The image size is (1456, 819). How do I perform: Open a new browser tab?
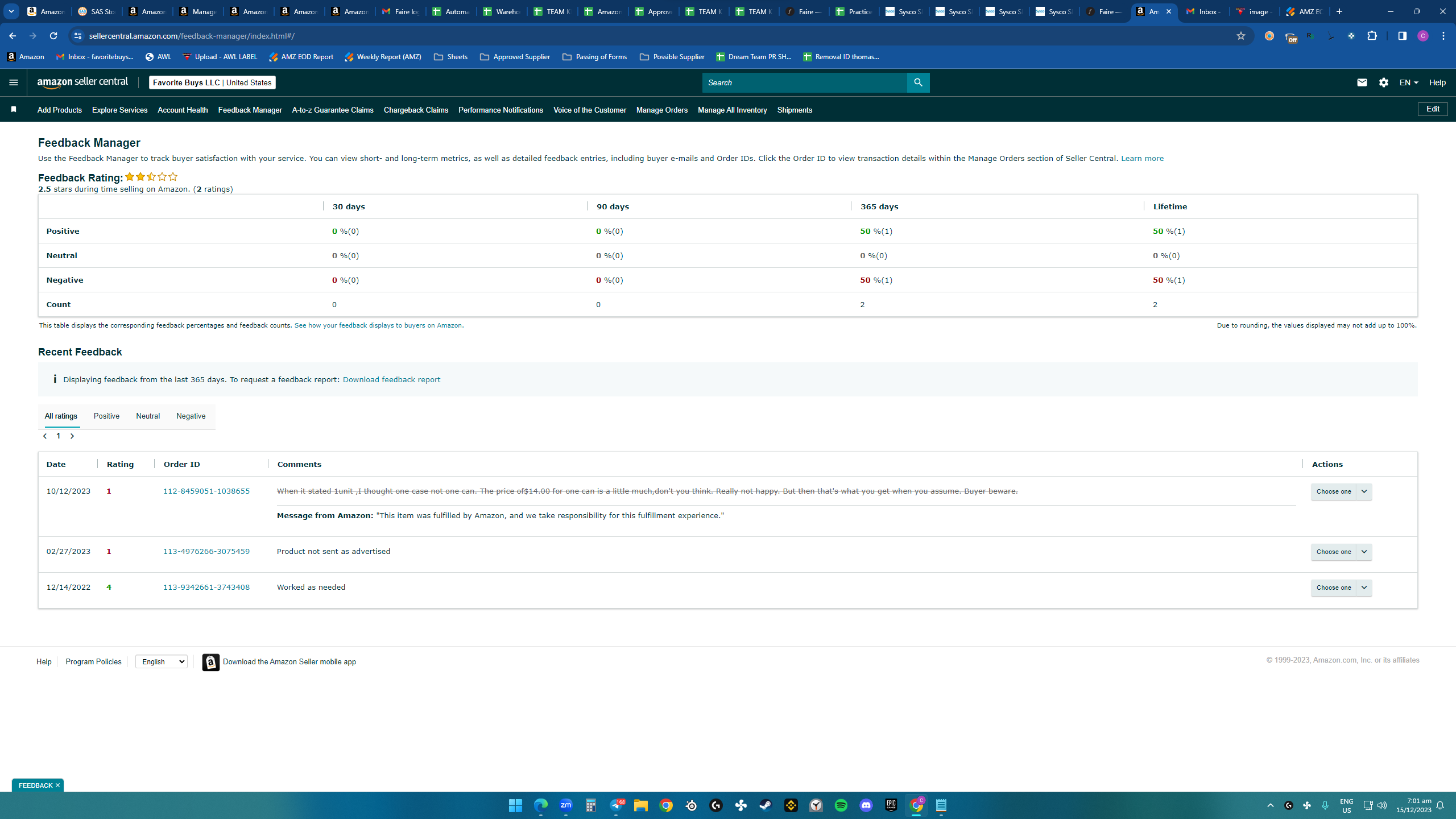pos(1339,11)
